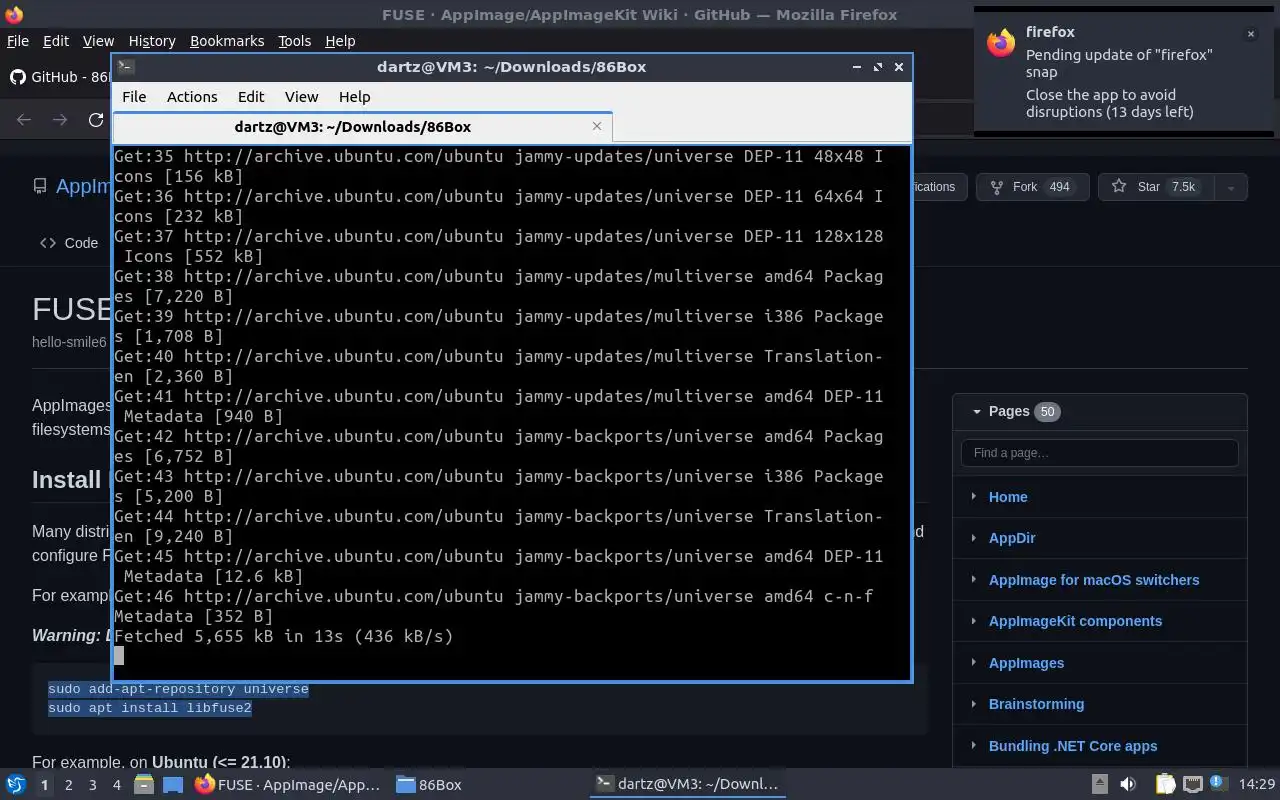Open Bundling .NET Core apps link
1280x800 pixels.
1073,746
